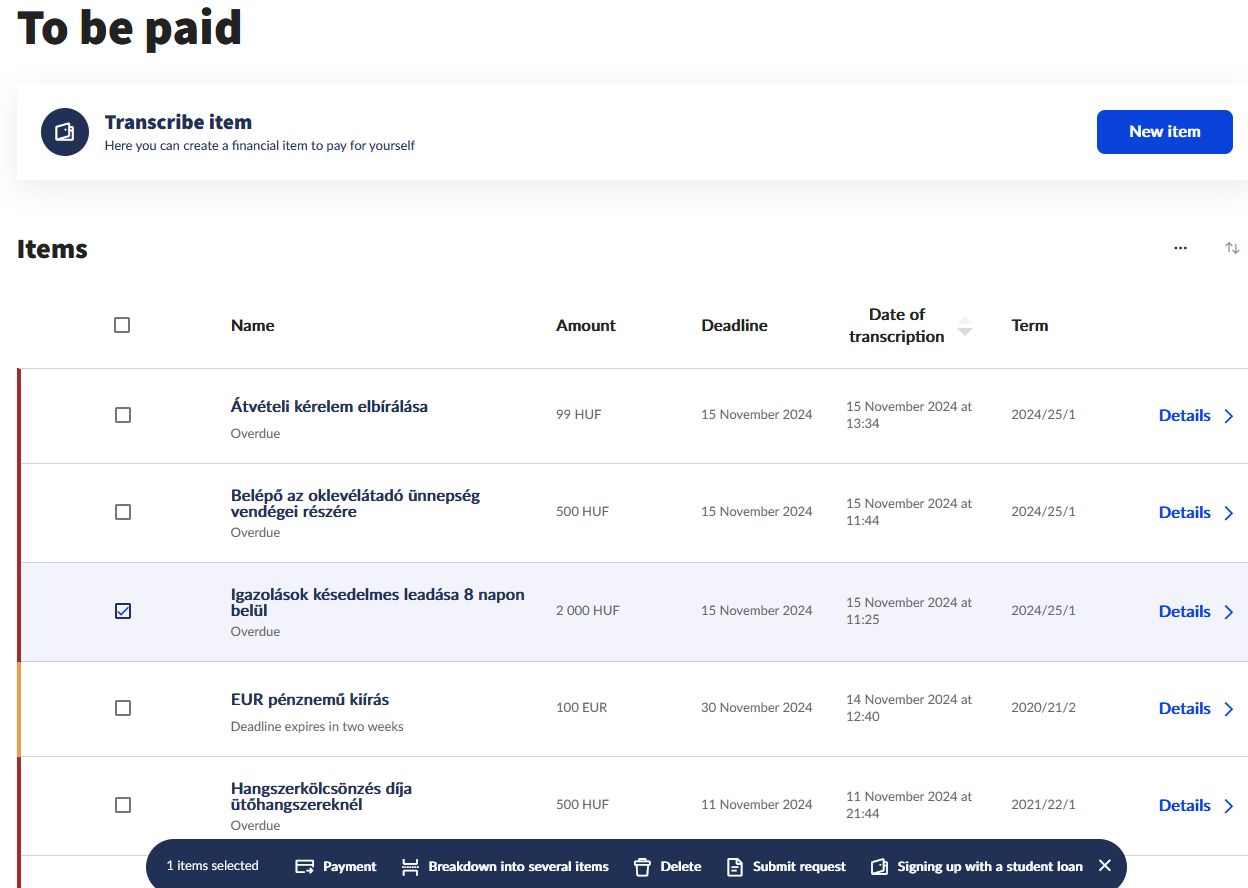Toggle the select-all checkbox in table header

coord(122,325)
